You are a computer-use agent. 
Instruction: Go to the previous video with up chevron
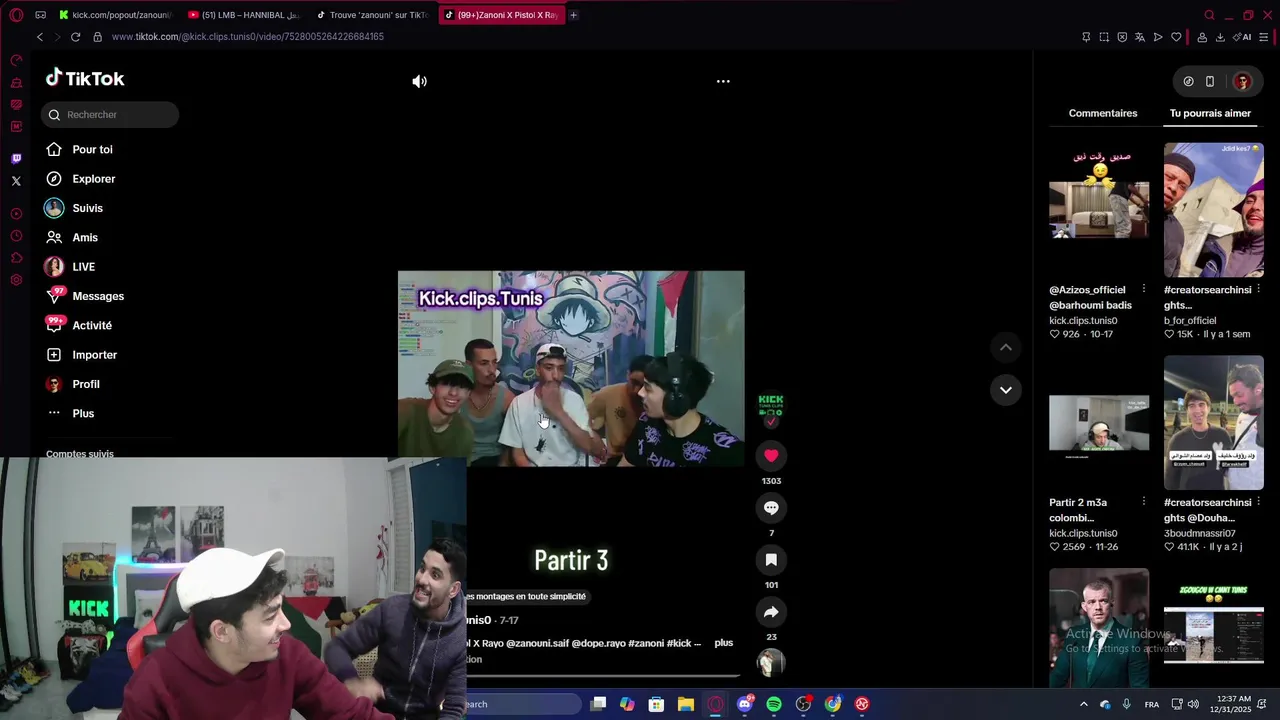pos(1006,347)
